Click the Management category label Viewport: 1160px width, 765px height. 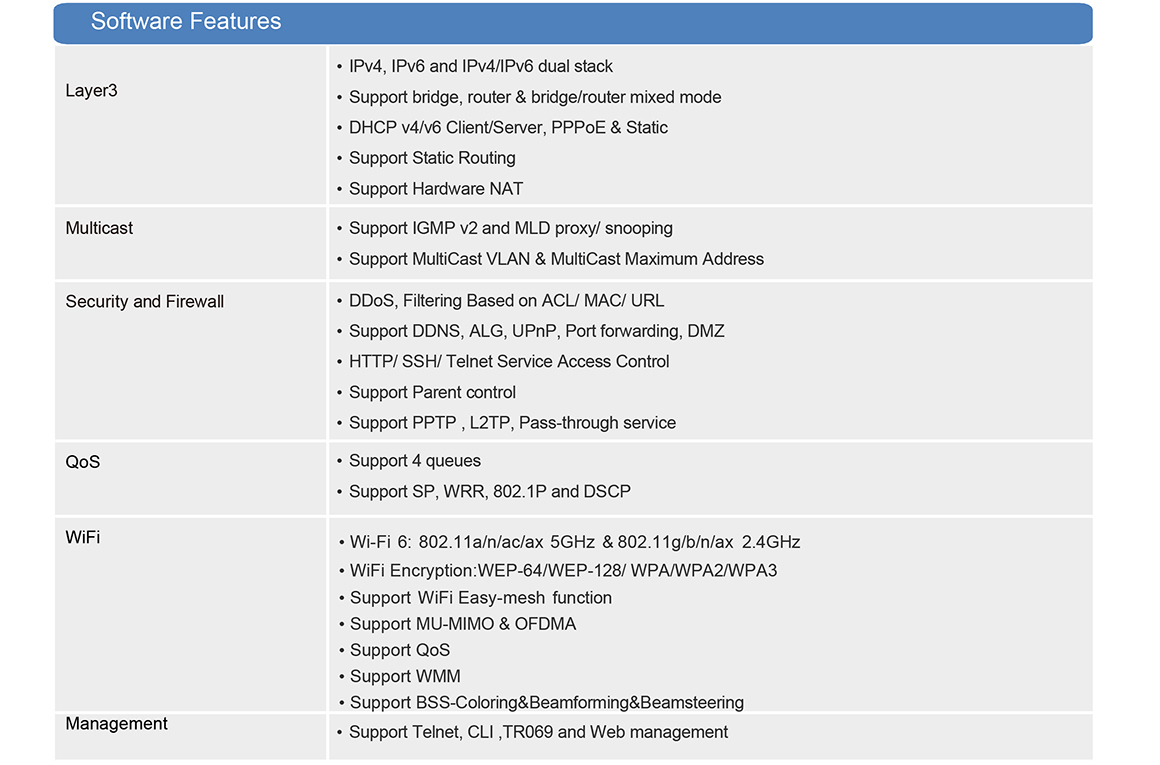click(116, 724)
